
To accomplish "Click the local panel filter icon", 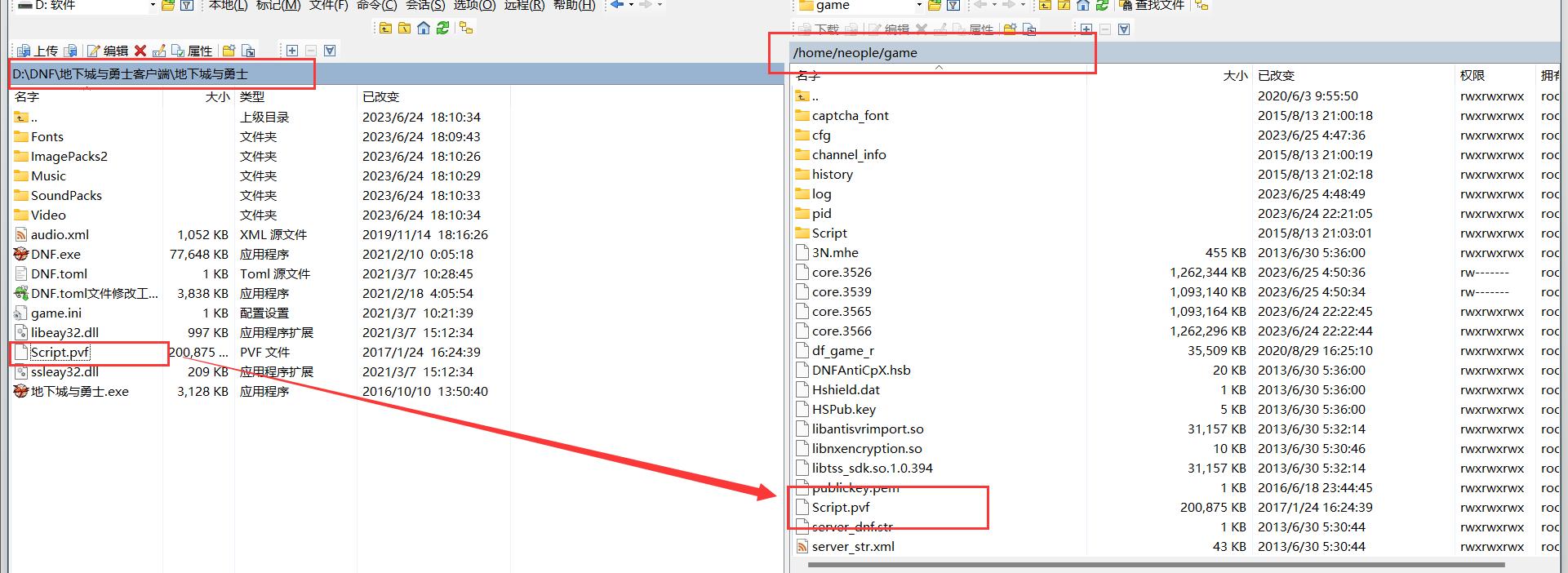I will pyautogui.click(x=187, y=6).
